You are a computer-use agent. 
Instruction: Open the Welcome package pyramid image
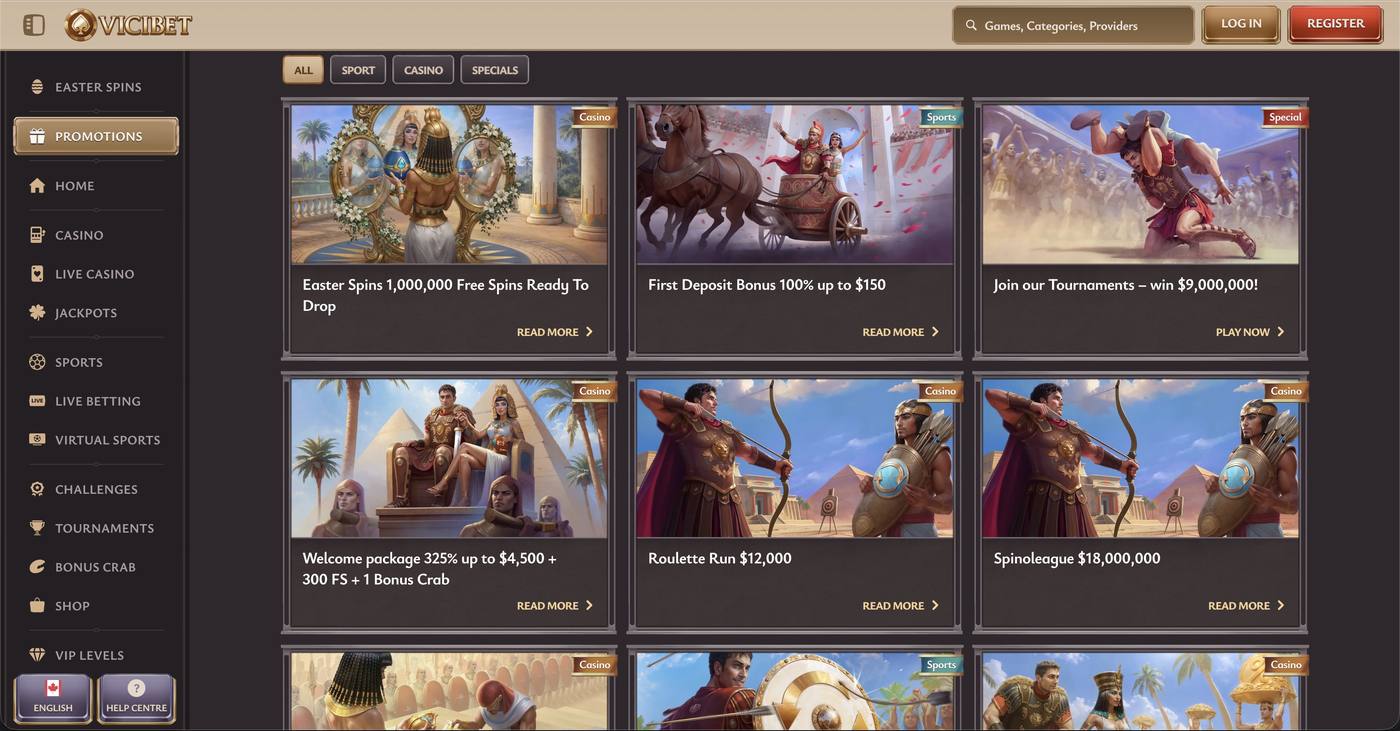click(449, 458)
